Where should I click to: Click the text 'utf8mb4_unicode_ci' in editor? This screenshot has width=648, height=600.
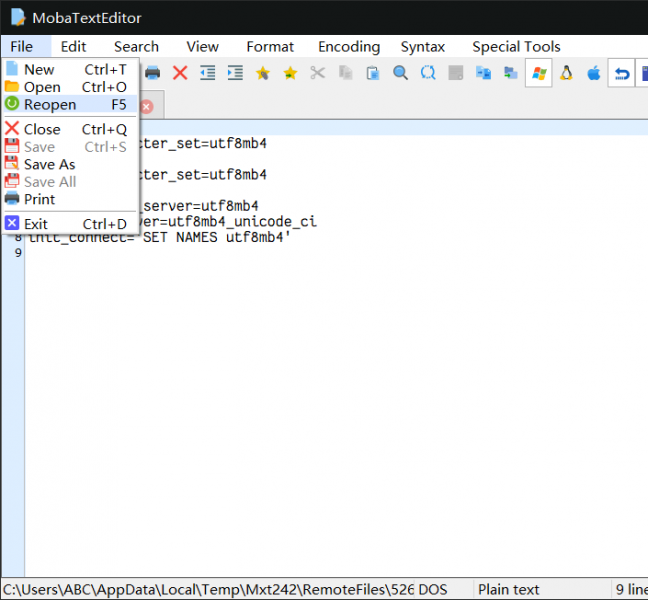pos(242,222)
